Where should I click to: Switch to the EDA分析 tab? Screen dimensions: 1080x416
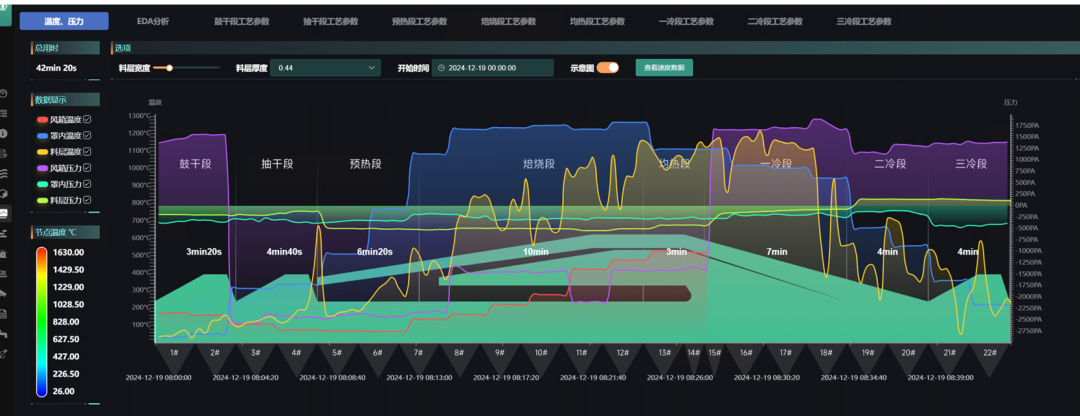[x=153, y=21]
